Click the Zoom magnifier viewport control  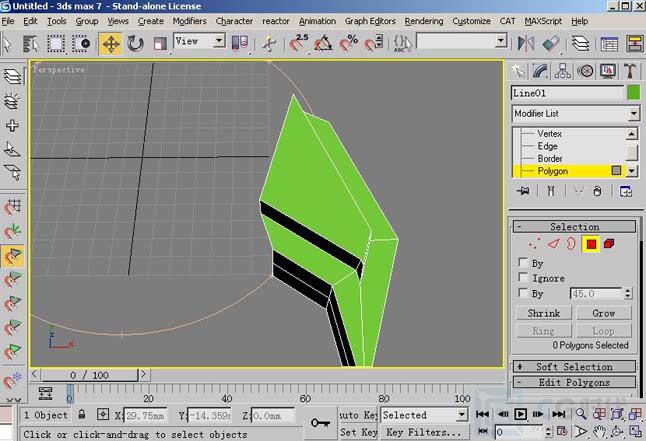tap(581, 414)
